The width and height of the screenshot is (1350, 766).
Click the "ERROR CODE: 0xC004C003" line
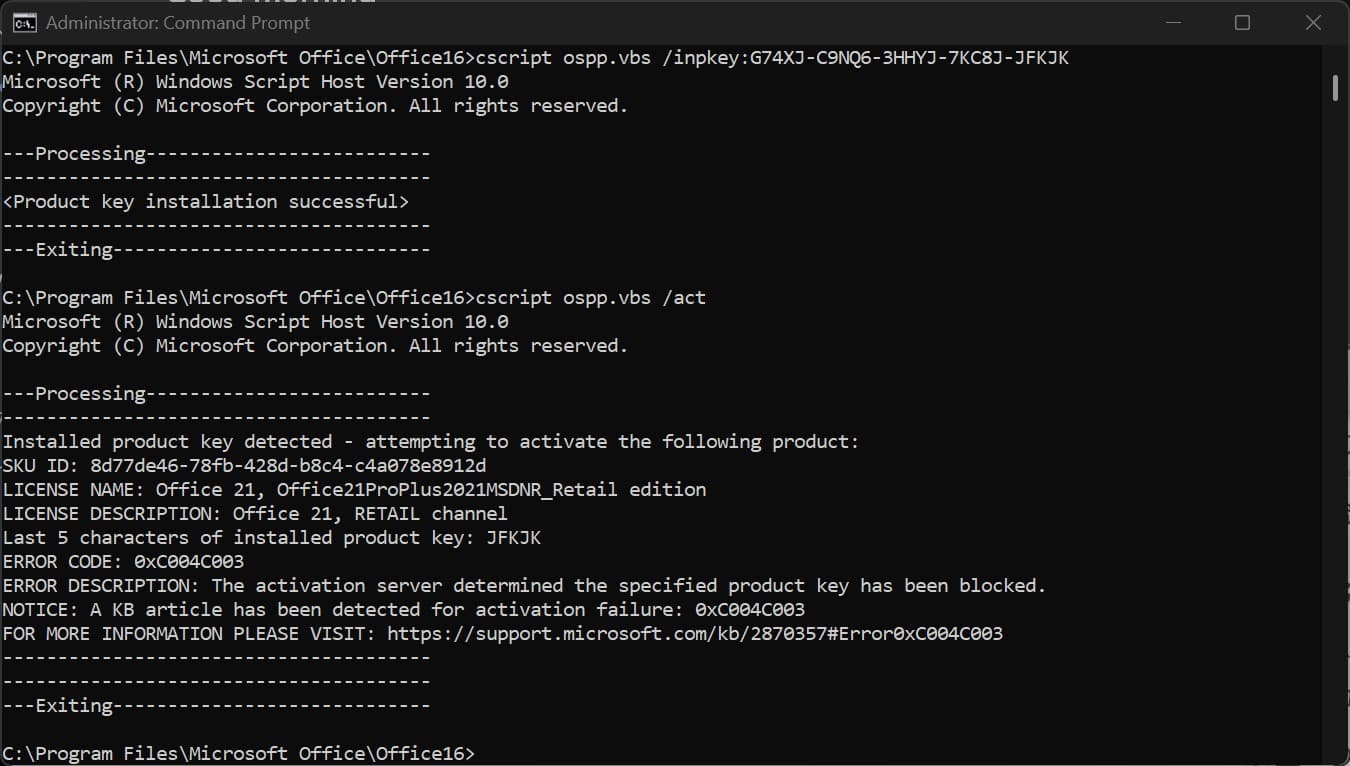click(123, 561)
